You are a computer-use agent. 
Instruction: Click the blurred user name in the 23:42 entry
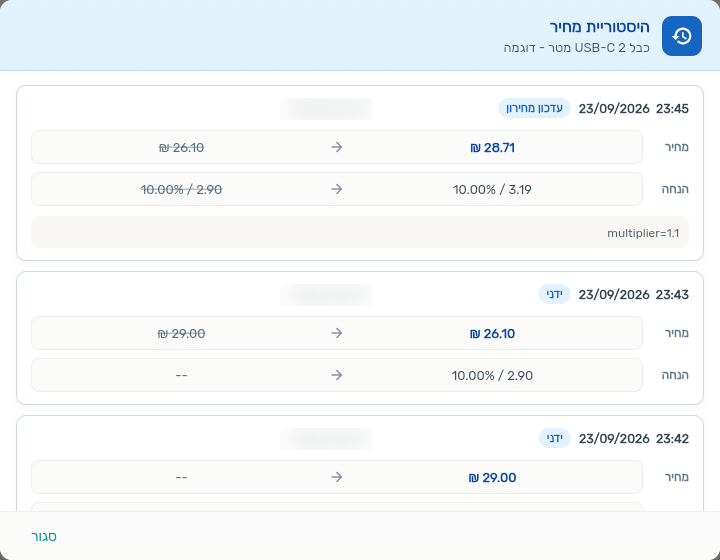(x=326, y=439)
